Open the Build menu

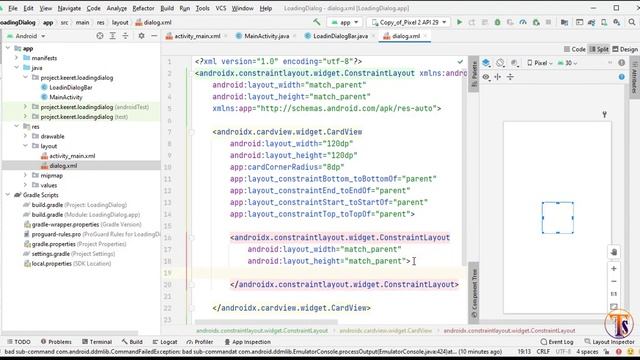click(x=167, y=8)
